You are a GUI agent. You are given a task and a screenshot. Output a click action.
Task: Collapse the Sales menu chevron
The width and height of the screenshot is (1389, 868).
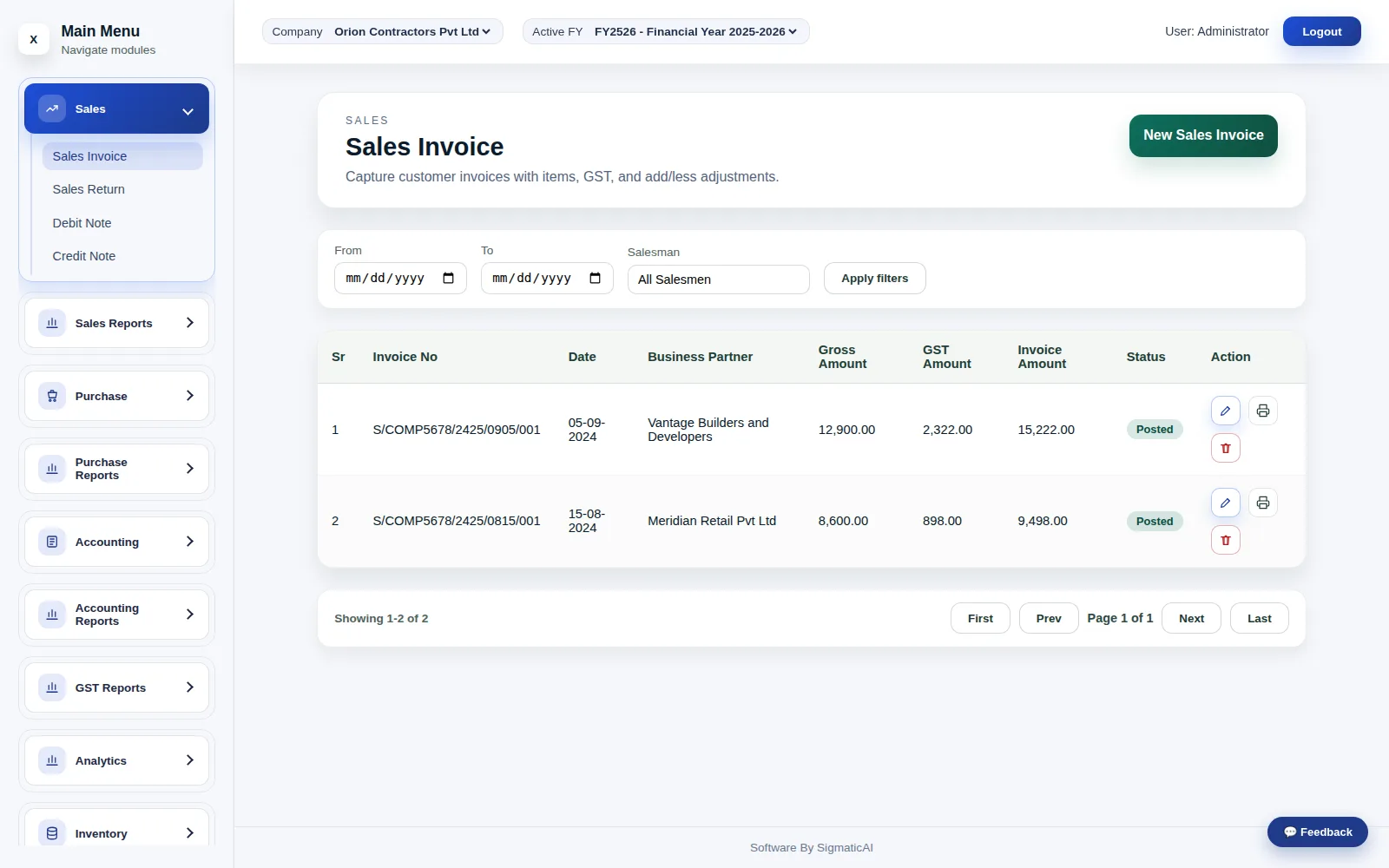coord(188,111)
